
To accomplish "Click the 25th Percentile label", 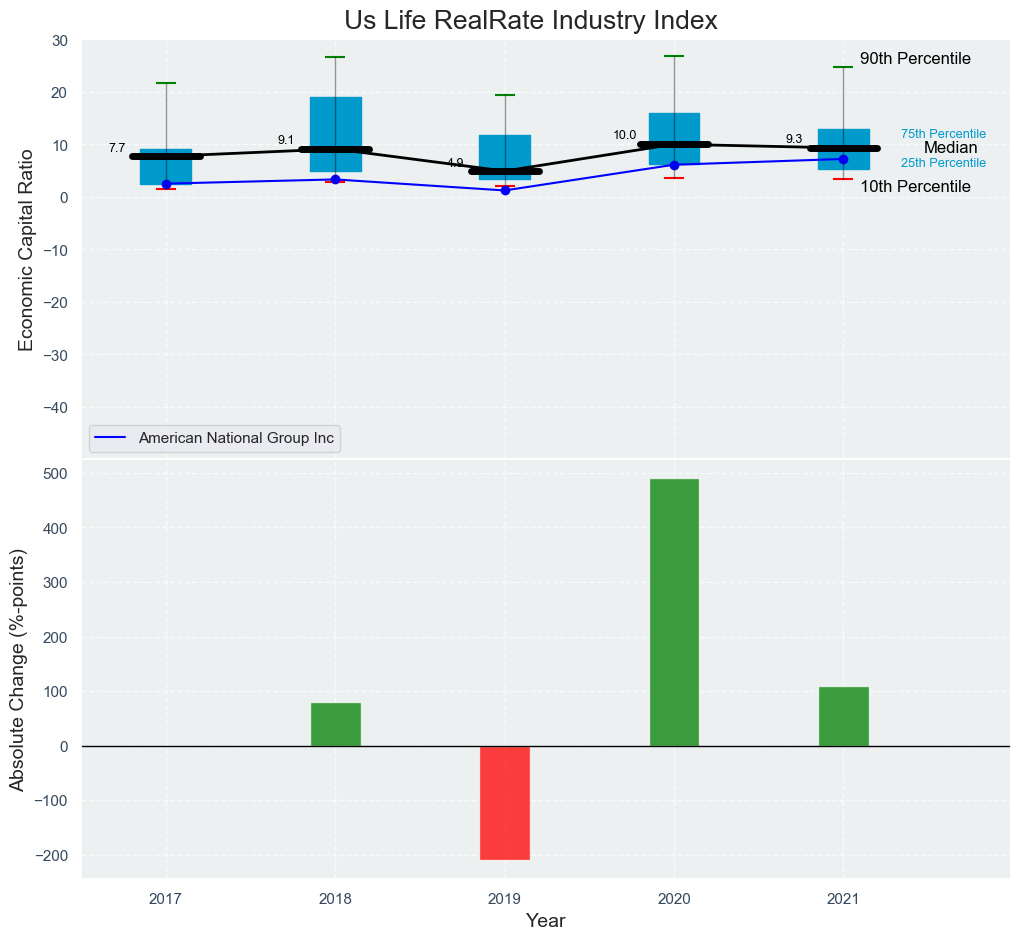I will click(x=943, y=163).
